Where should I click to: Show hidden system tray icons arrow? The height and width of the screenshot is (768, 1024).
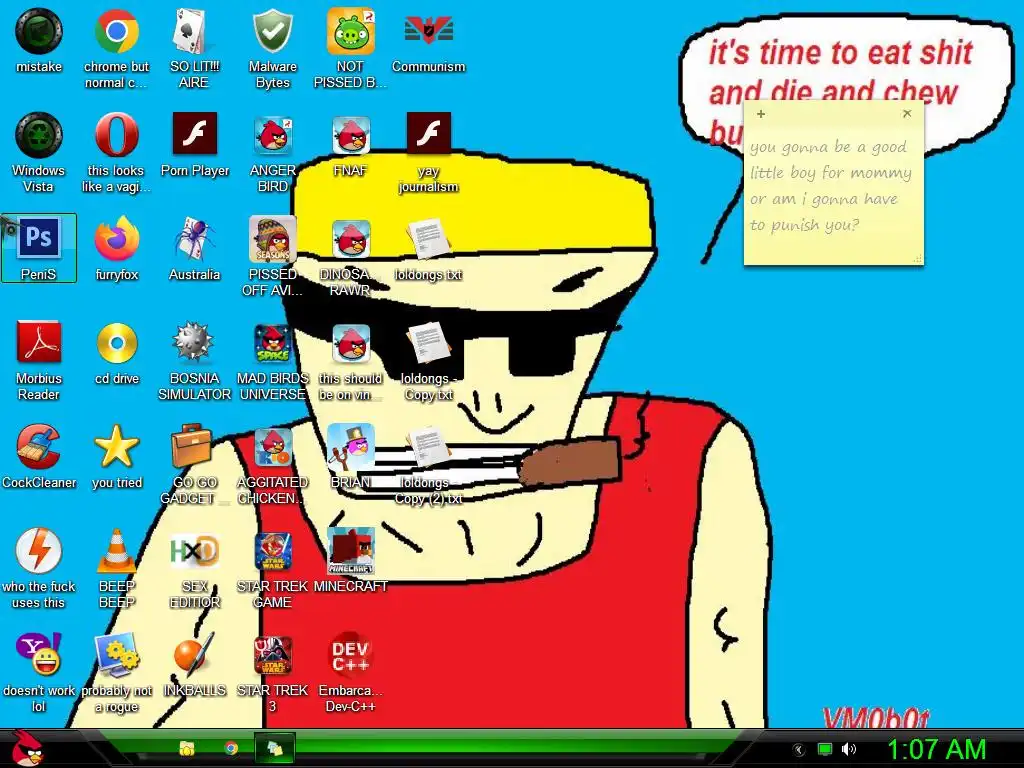point(799,750)
